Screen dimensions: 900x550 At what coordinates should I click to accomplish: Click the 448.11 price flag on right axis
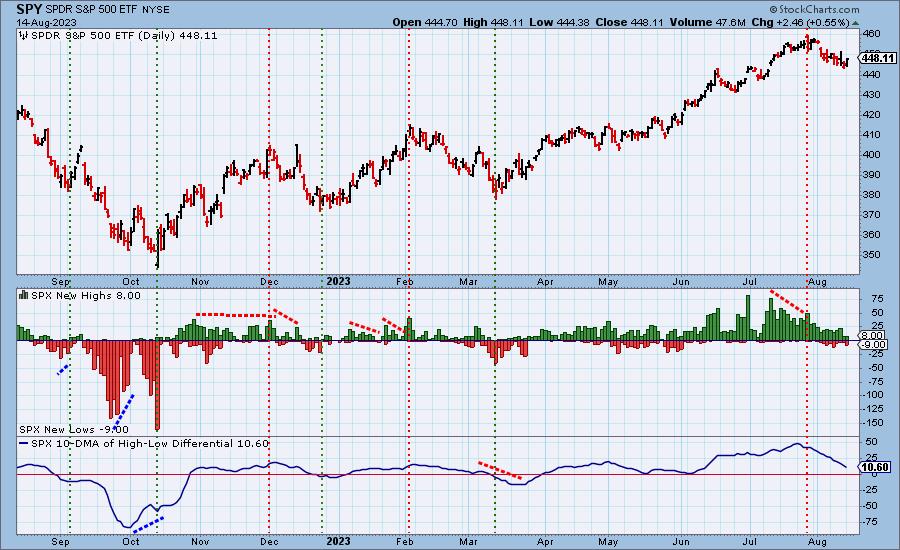877,58
